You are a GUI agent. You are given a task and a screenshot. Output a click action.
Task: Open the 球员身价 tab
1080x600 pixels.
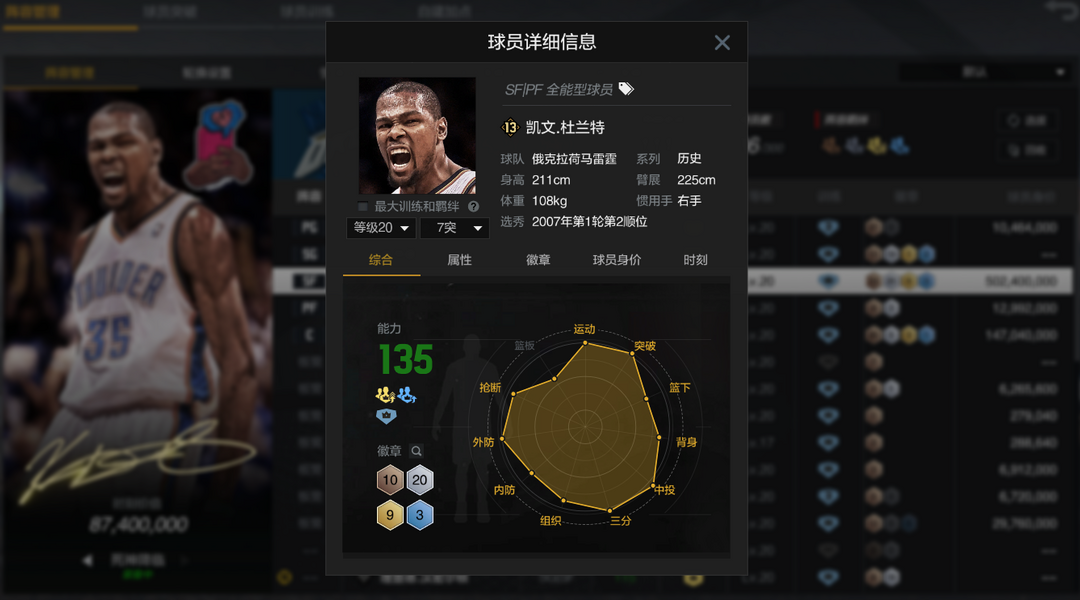(616, 260)
